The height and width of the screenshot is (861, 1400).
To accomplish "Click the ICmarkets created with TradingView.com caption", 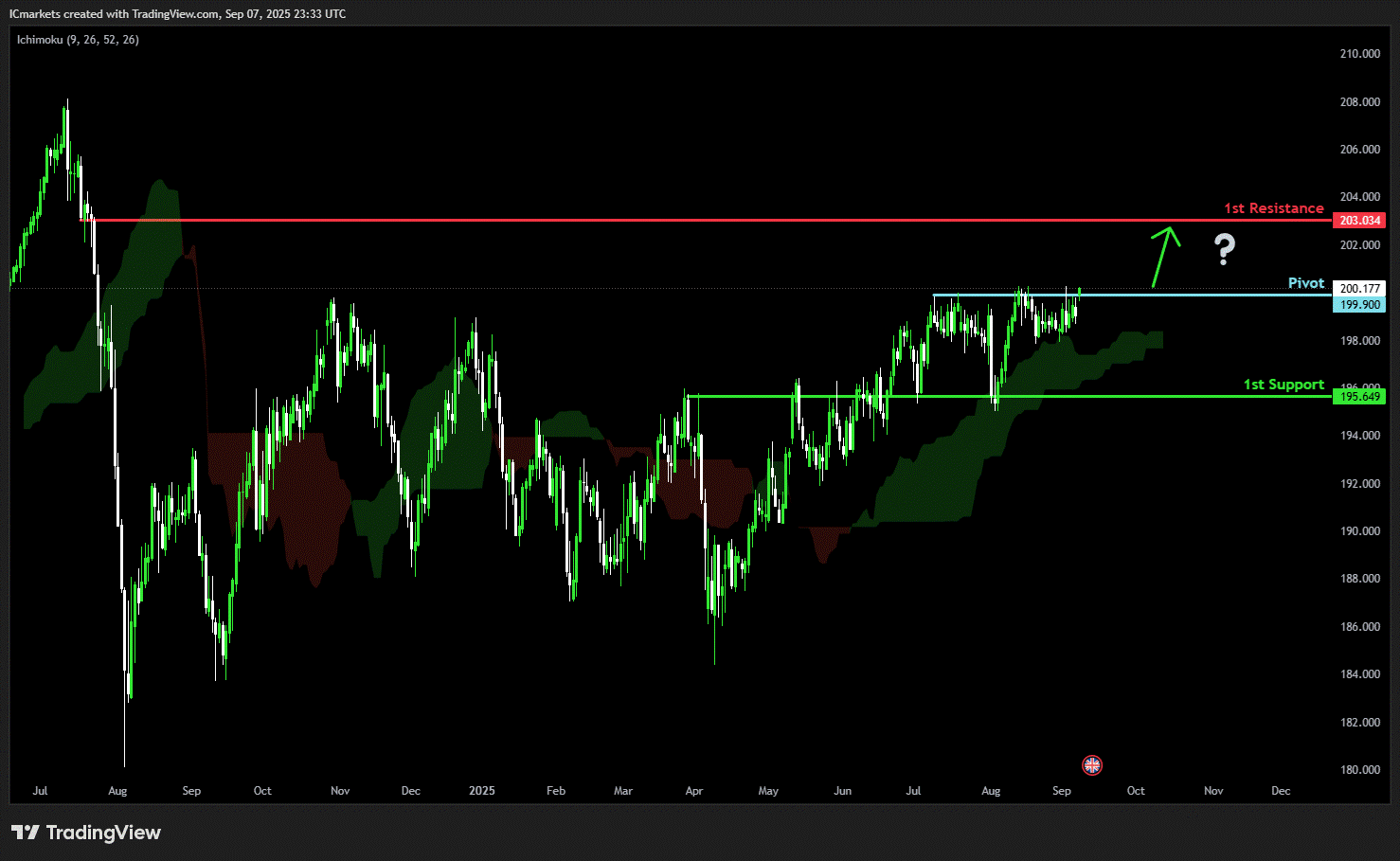I will (x=178, y=14).
